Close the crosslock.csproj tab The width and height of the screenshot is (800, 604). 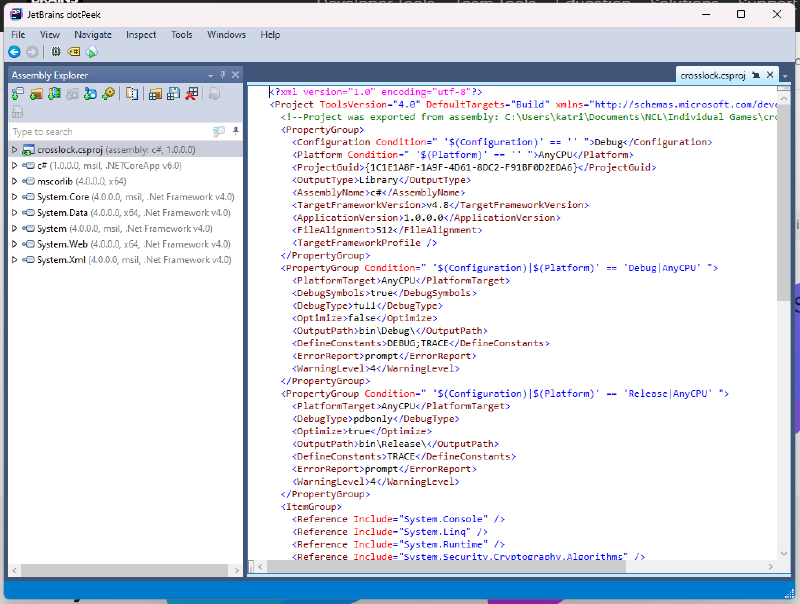(772, 75)
